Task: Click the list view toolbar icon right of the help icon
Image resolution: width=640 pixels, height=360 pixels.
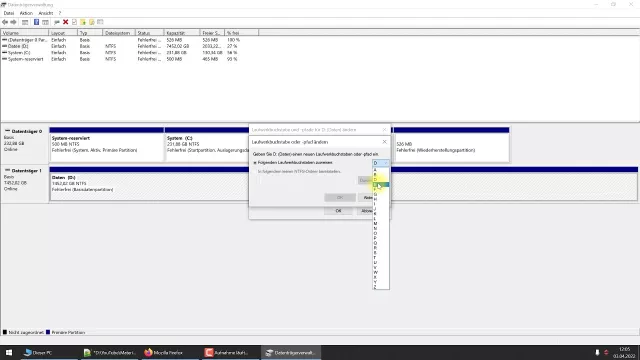Action: click(x=45, y=22)
